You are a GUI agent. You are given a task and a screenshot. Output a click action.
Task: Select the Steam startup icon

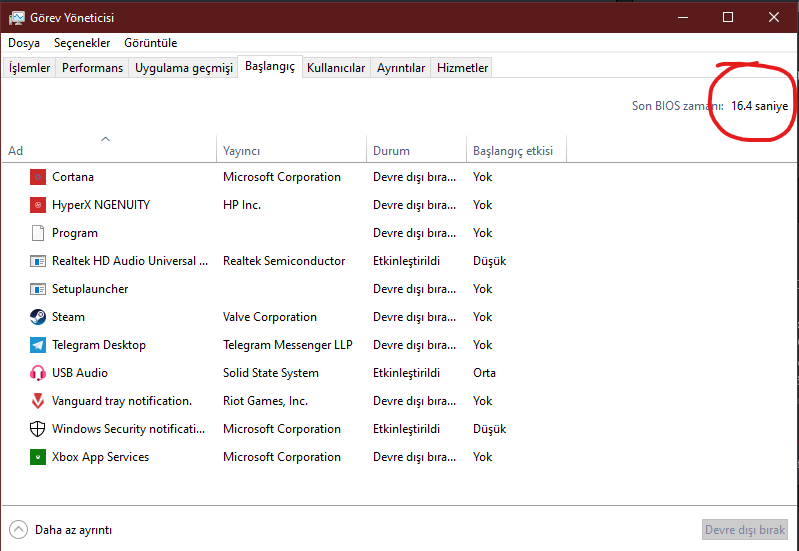pyautogui.click(x=38, y=317)
